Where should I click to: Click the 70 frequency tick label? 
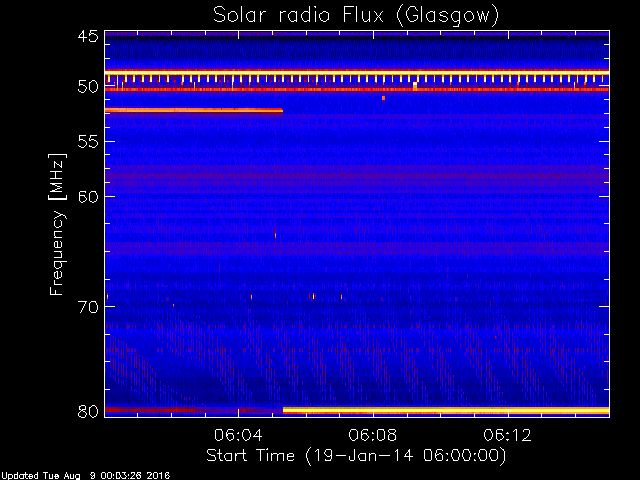88,307
